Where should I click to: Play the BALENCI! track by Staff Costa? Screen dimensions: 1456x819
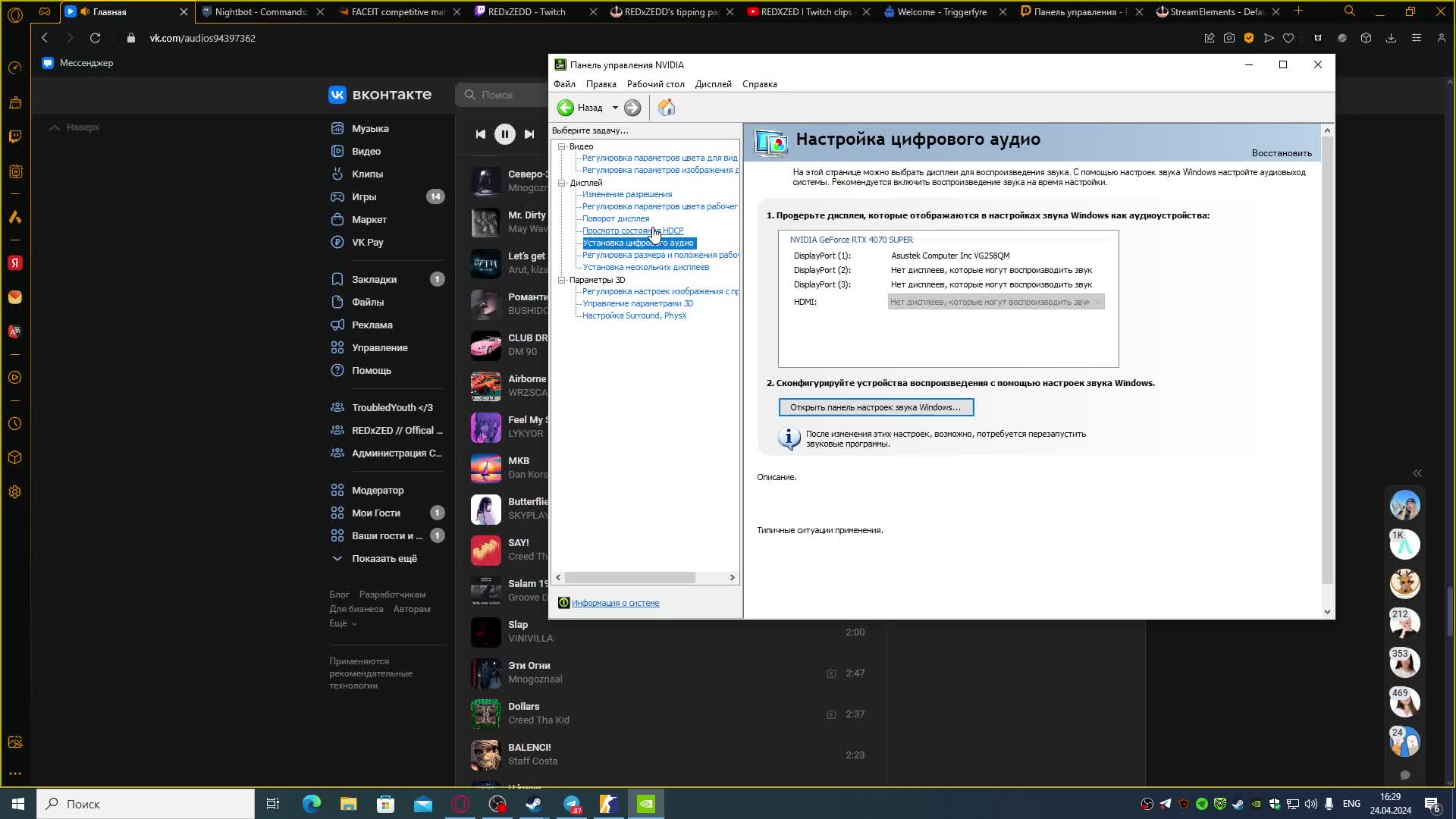[x=486, y=755]
